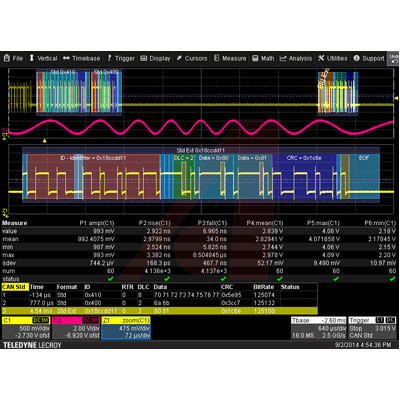This screenshot has height=400, width=400.
Task: Click the Trigger edge icon
Action: (109, 58)
